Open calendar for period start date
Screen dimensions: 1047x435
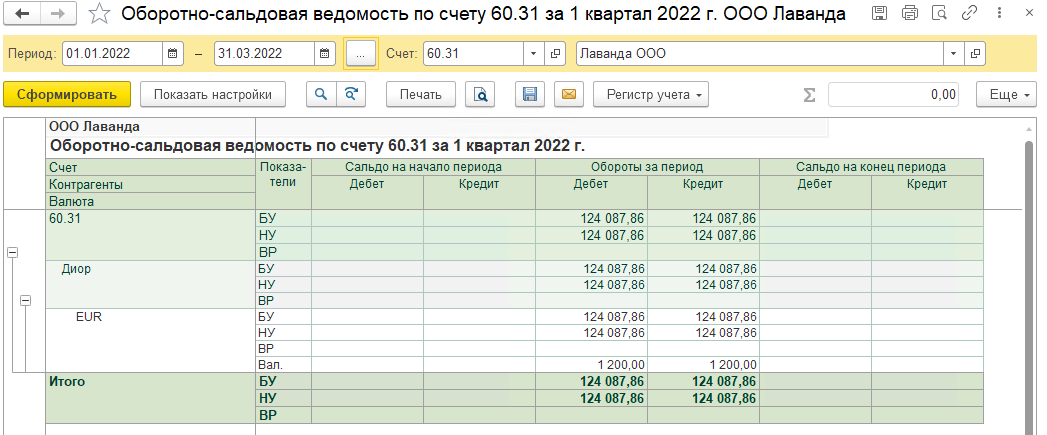tap(172, 53)
